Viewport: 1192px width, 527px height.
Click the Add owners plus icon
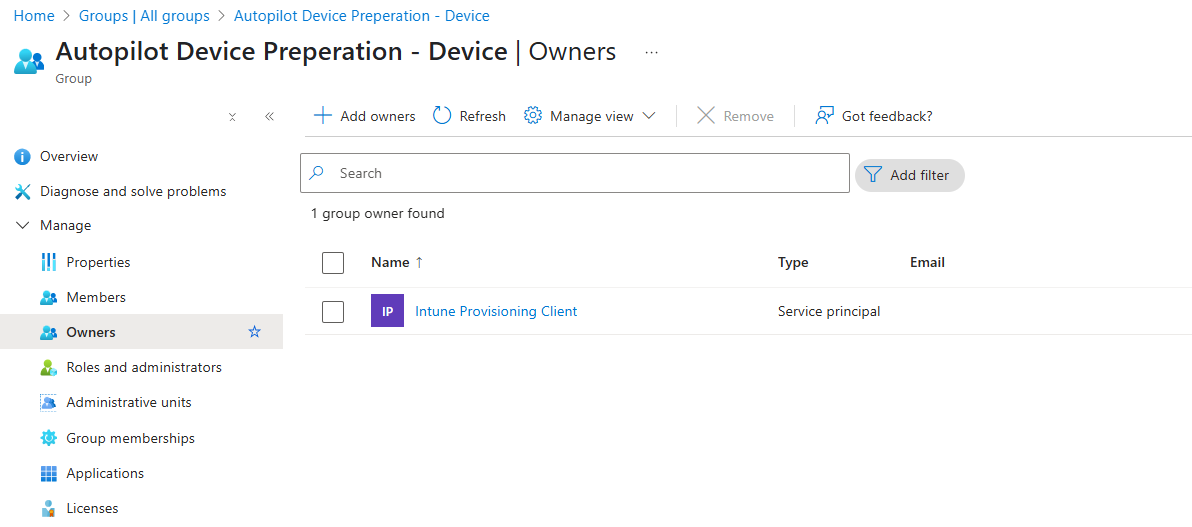click(323, 116)
